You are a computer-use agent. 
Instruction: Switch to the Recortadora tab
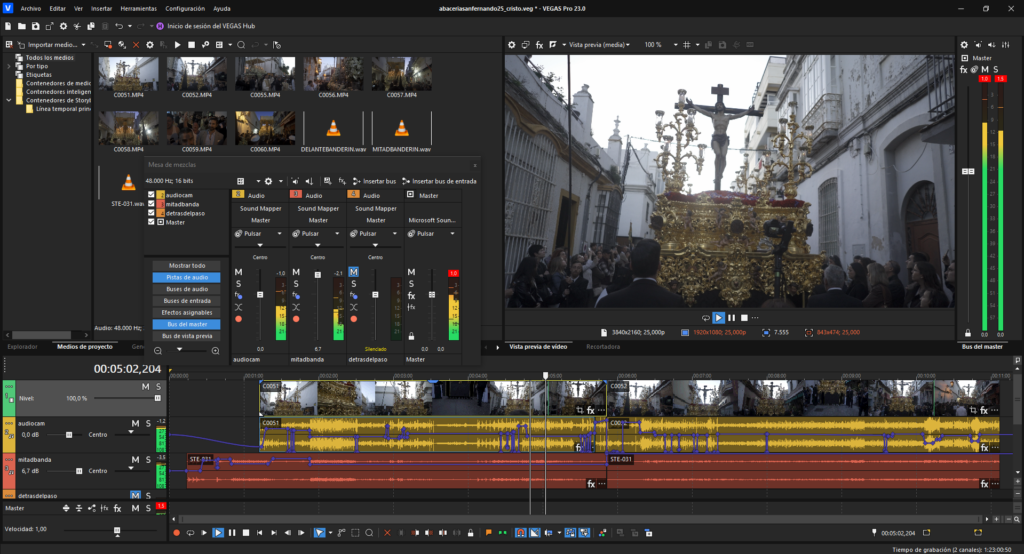[603, 347]
